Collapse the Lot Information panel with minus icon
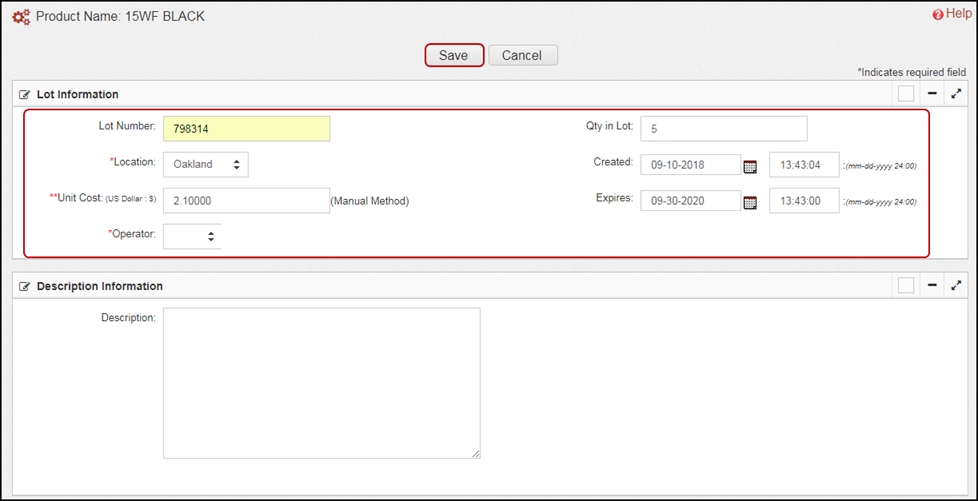This screenshot has height=501, width=978. (932, 94)
